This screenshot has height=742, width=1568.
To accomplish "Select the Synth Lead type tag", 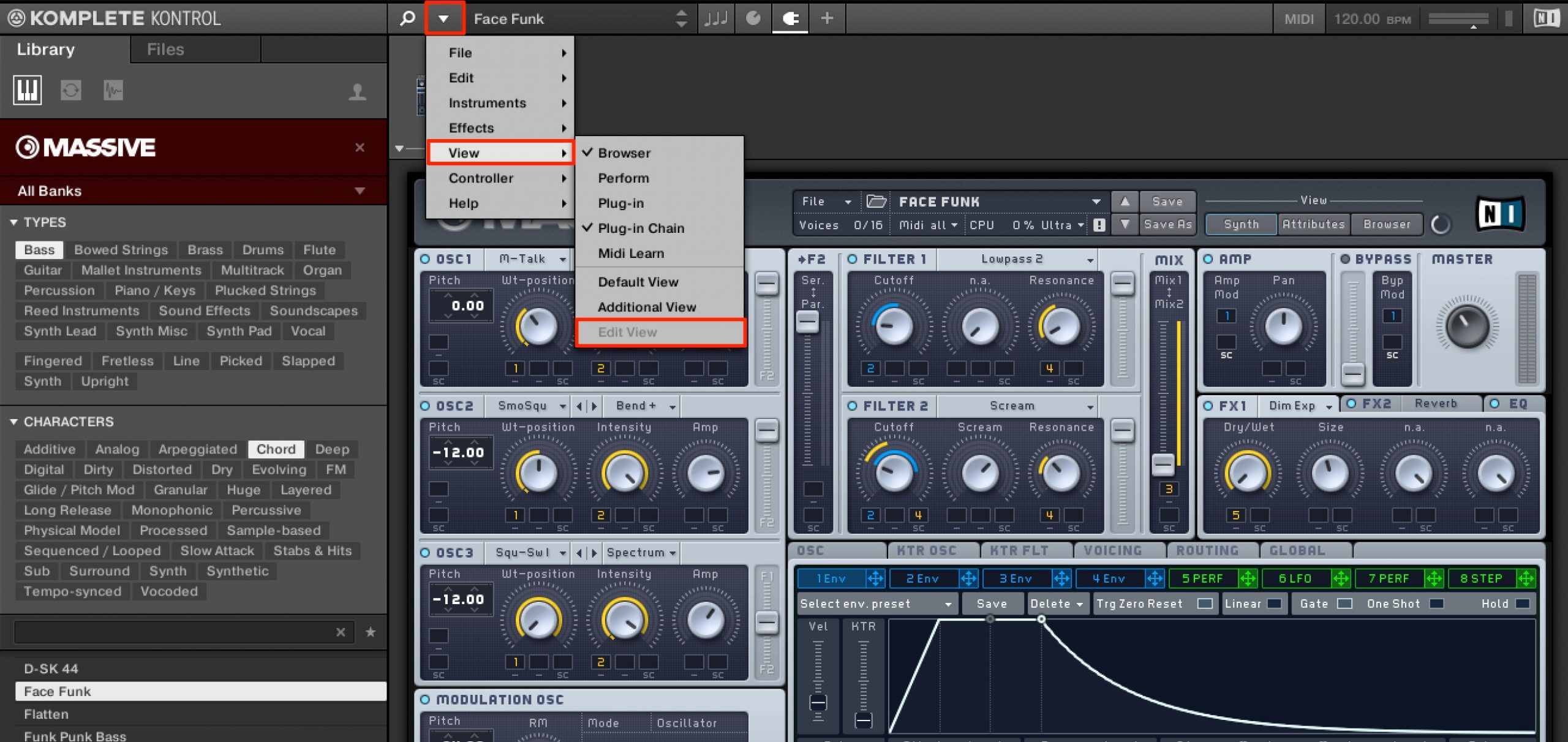I will pos(60,331).
